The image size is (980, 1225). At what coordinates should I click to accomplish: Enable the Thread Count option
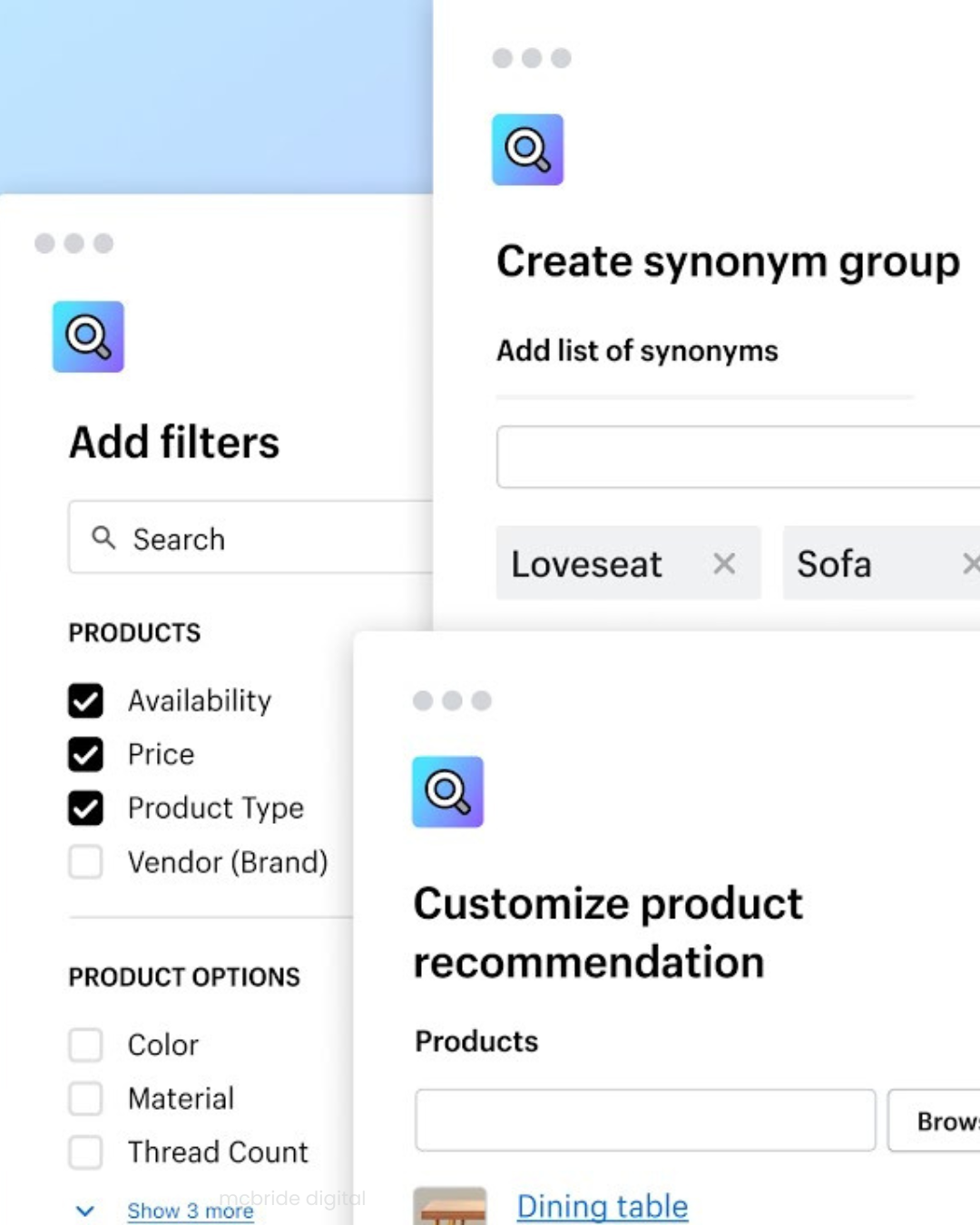pyautogui.click(x=85, y=1152)
